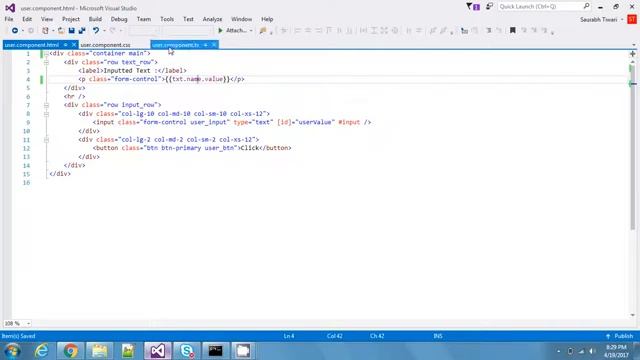Image resolution: width=640 pixels, height=360 pixels.
Task: Open Skype from the taskbar
Action: click(187, 351)
